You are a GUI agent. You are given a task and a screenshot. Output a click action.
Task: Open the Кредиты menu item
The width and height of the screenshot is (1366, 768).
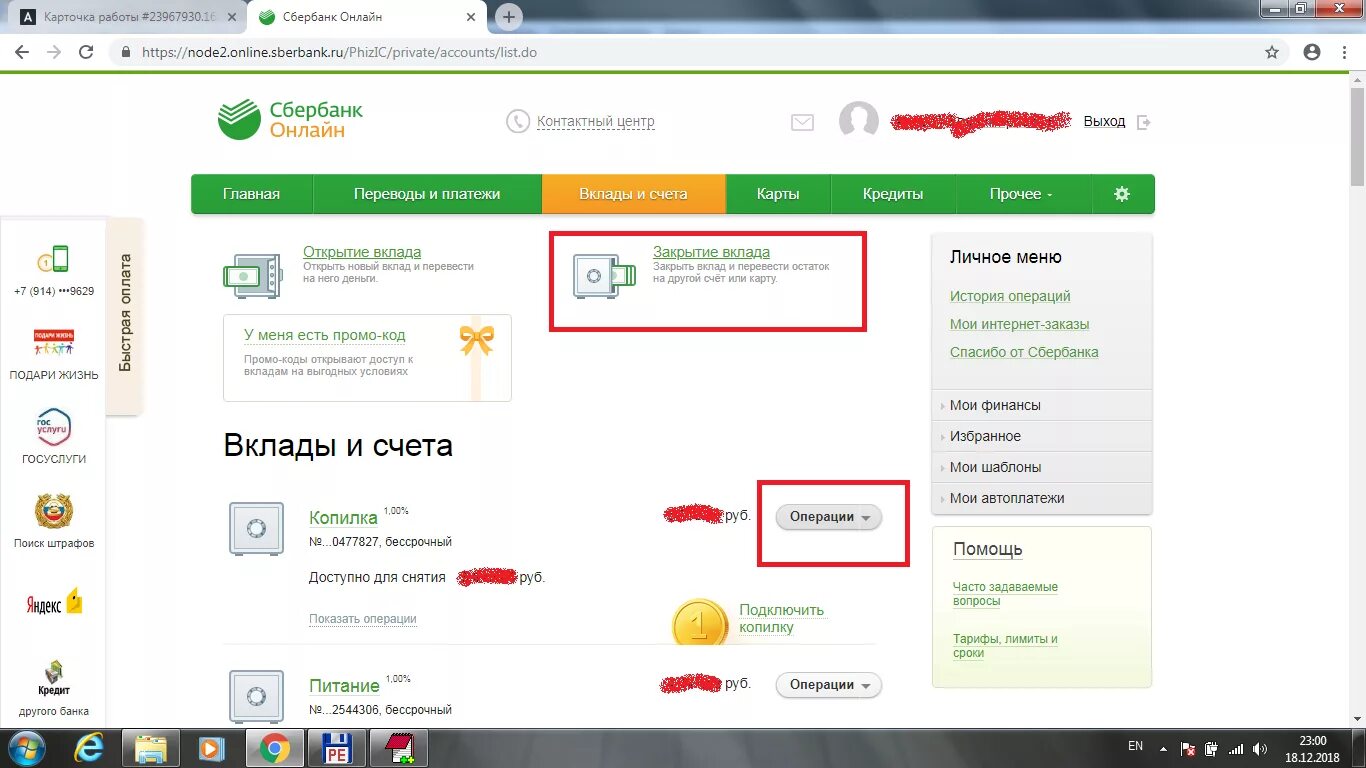point(893,194)
